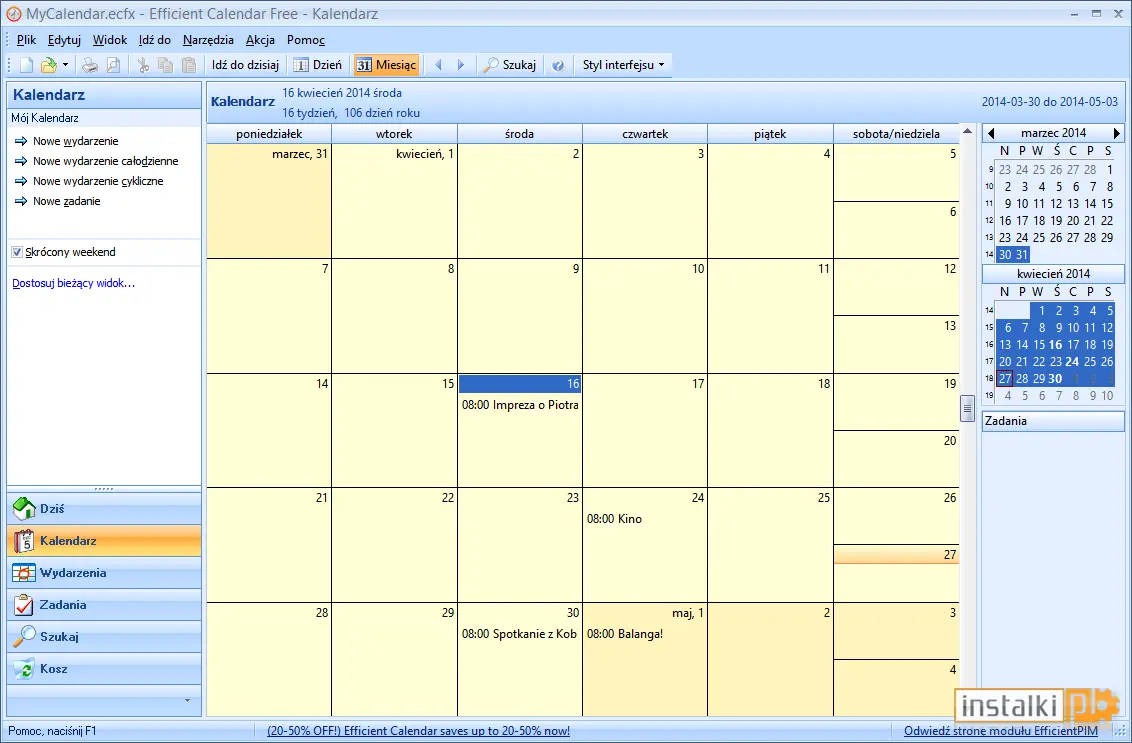Click the Help question mark icon

pos(557,65)
